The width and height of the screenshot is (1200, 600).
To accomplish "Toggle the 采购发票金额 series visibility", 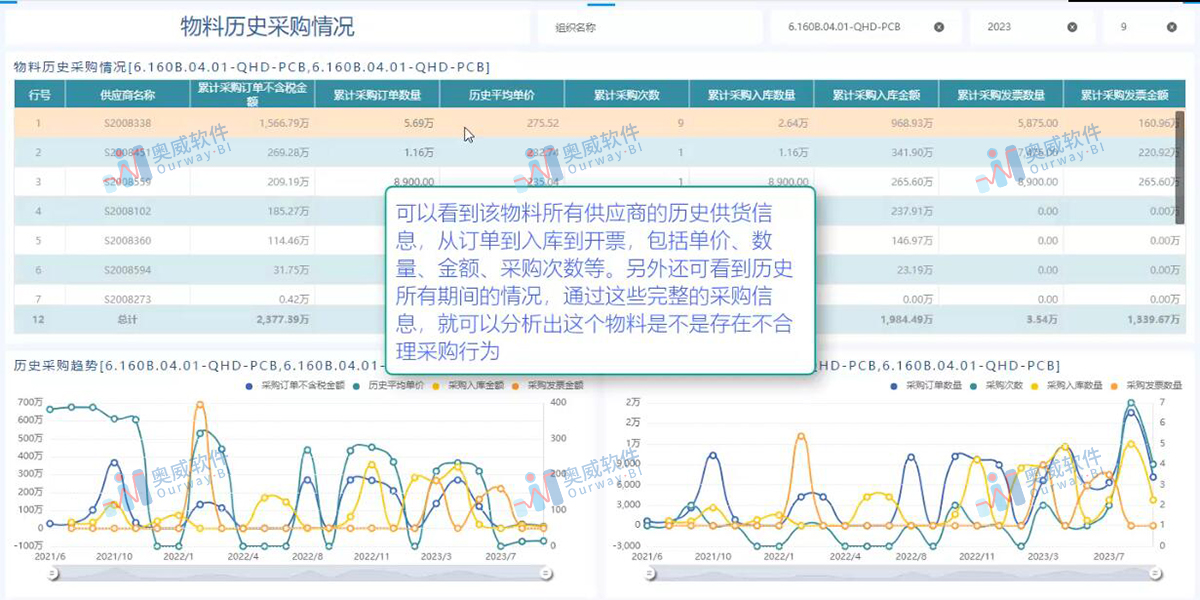I will coord(515,384).
